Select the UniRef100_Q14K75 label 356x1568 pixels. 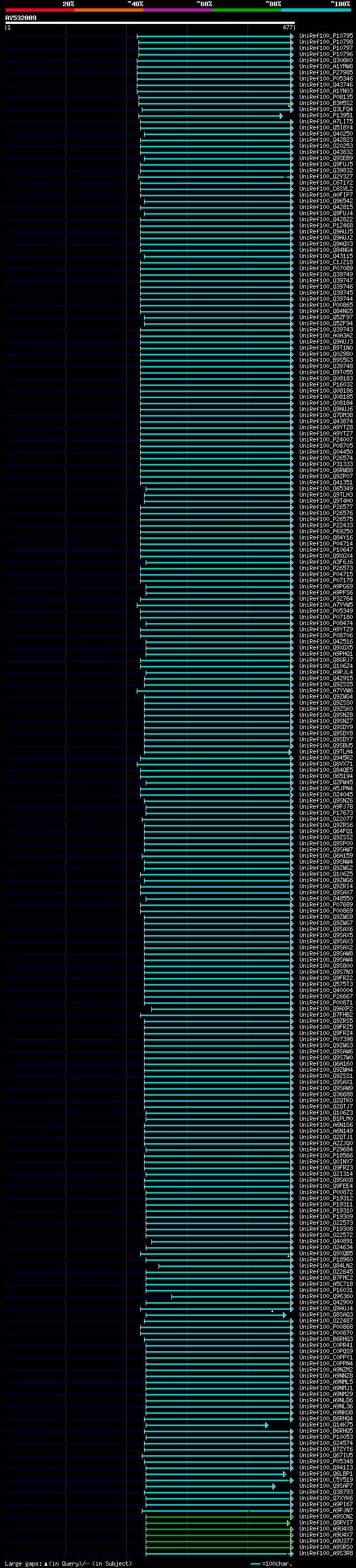(325, 1425)
